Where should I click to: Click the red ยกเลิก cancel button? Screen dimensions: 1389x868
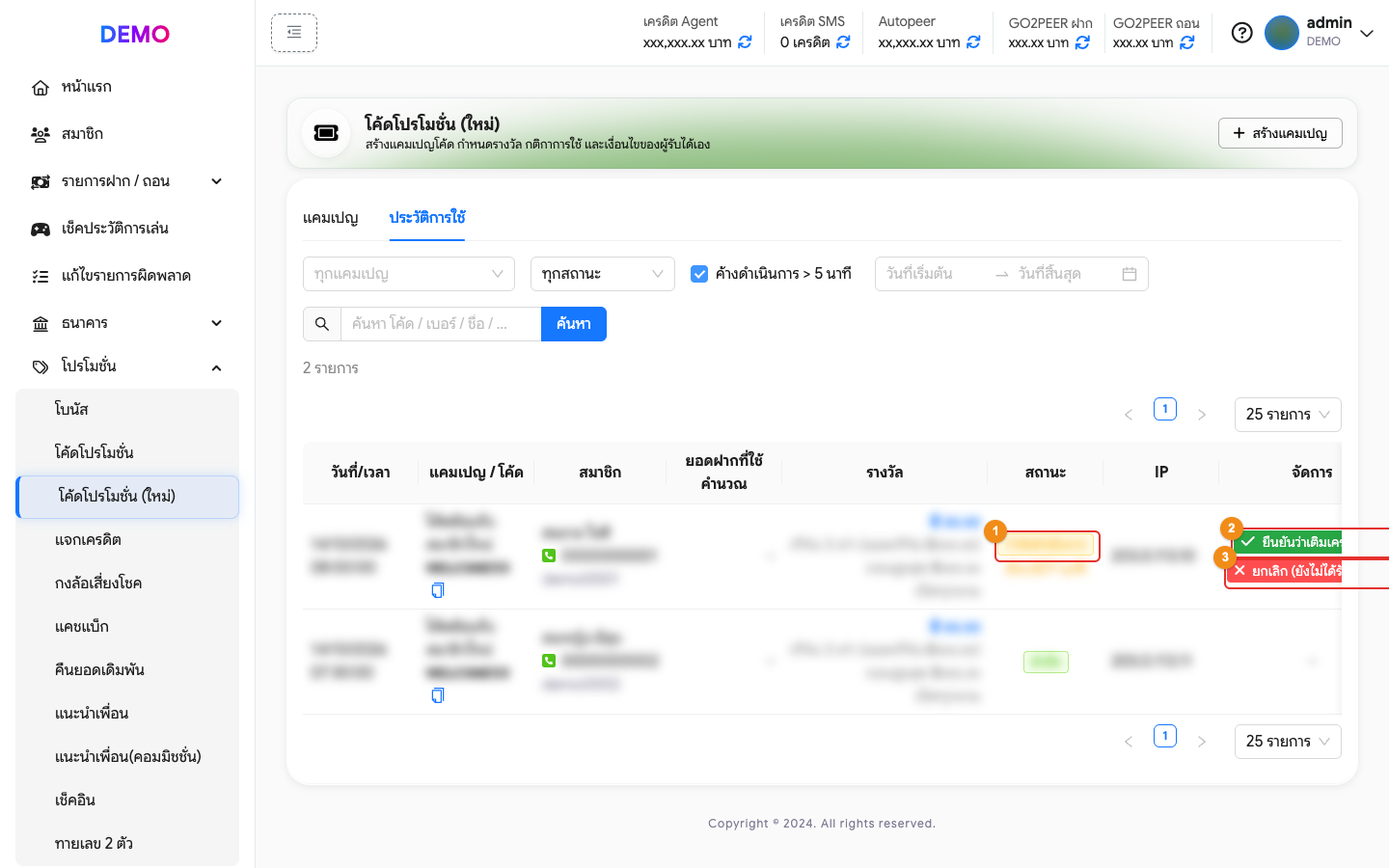click(x=1284, y=571)
